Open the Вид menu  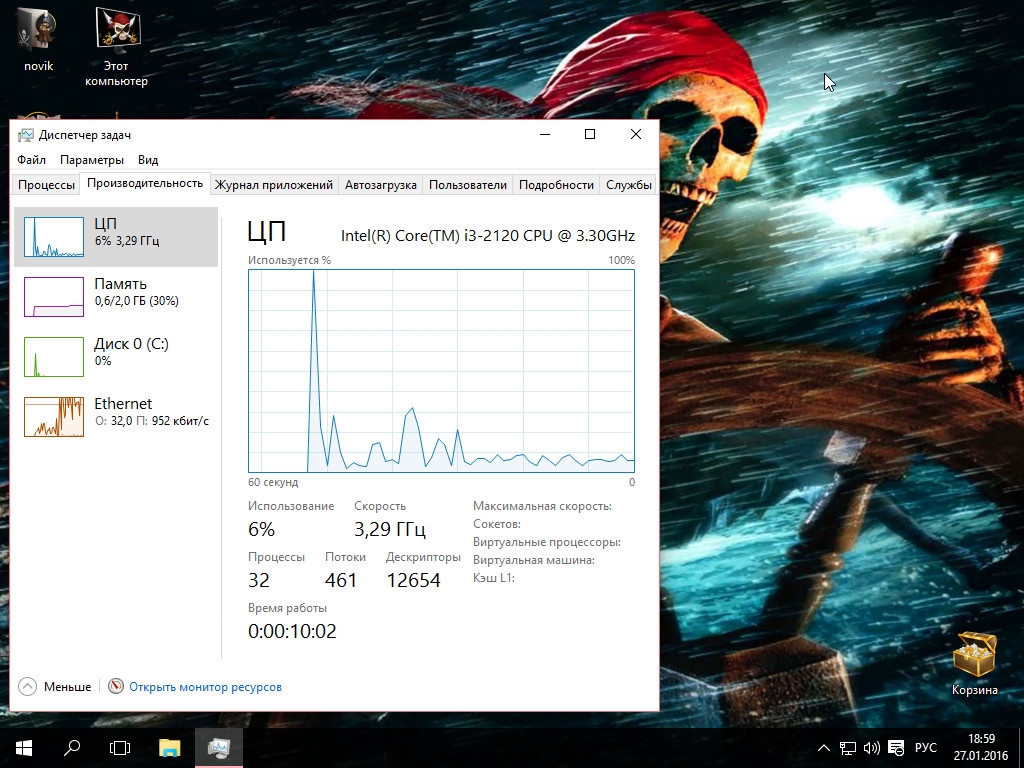click(x=148, y=160)
